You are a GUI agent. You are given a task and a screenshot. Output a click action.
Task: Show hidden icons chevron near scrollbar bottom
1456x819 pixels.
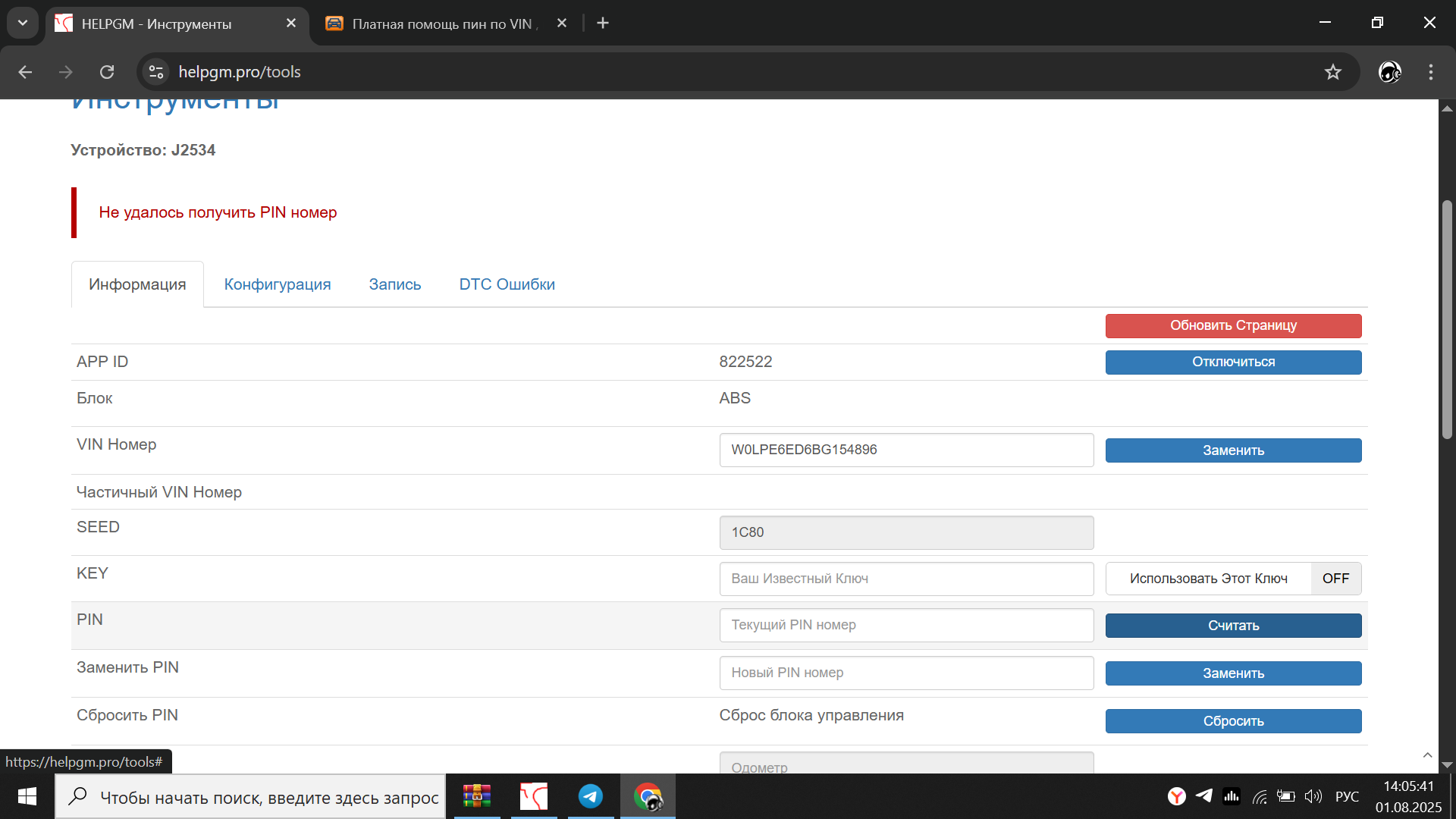coord(1427,755)
